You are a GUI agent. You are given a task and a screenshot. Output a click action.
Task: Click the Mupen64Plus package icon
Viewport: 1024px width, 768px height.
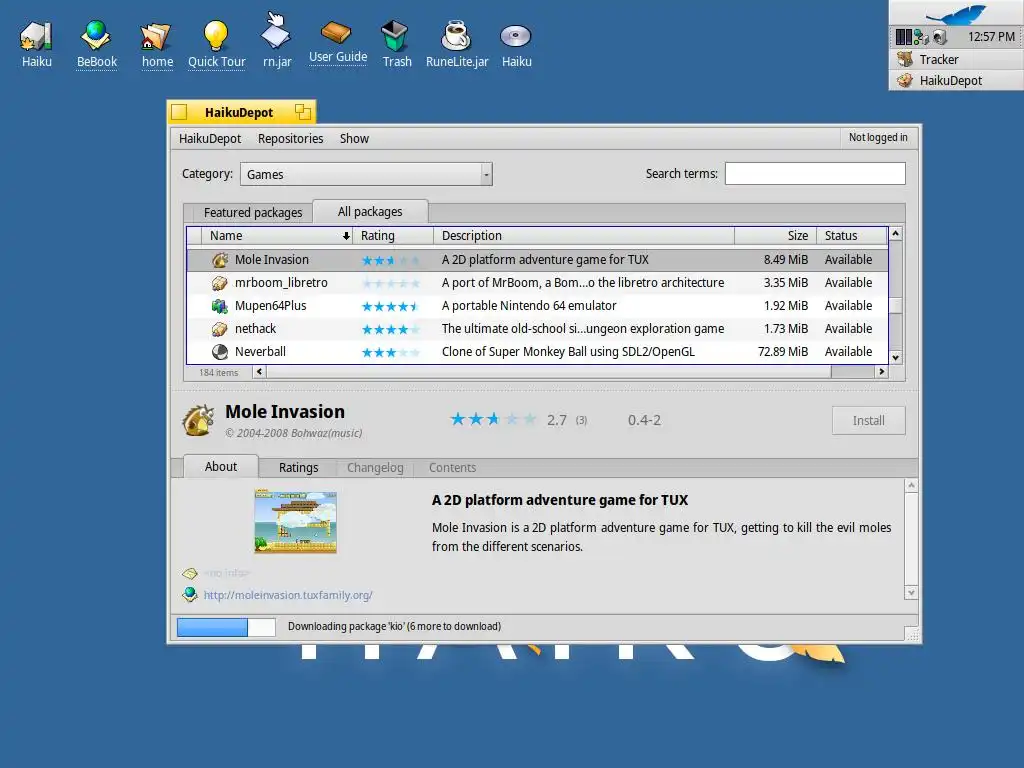click(x=220, y=306)
